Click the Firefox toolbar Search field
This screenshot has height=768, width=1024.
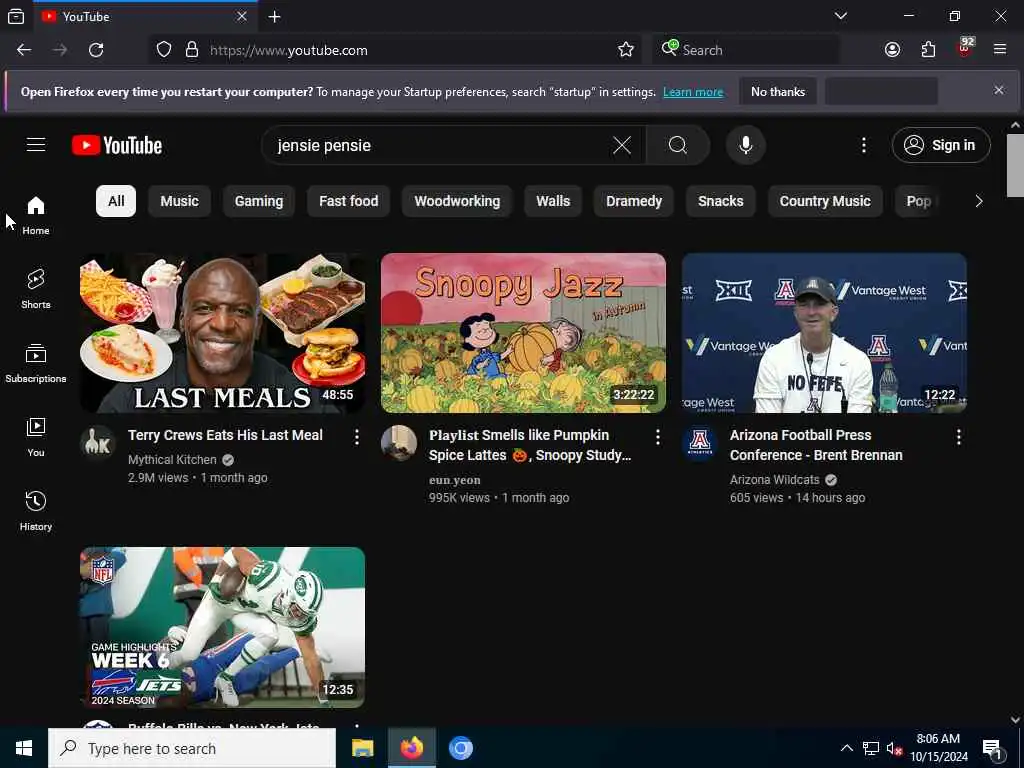tap(746, 50)
